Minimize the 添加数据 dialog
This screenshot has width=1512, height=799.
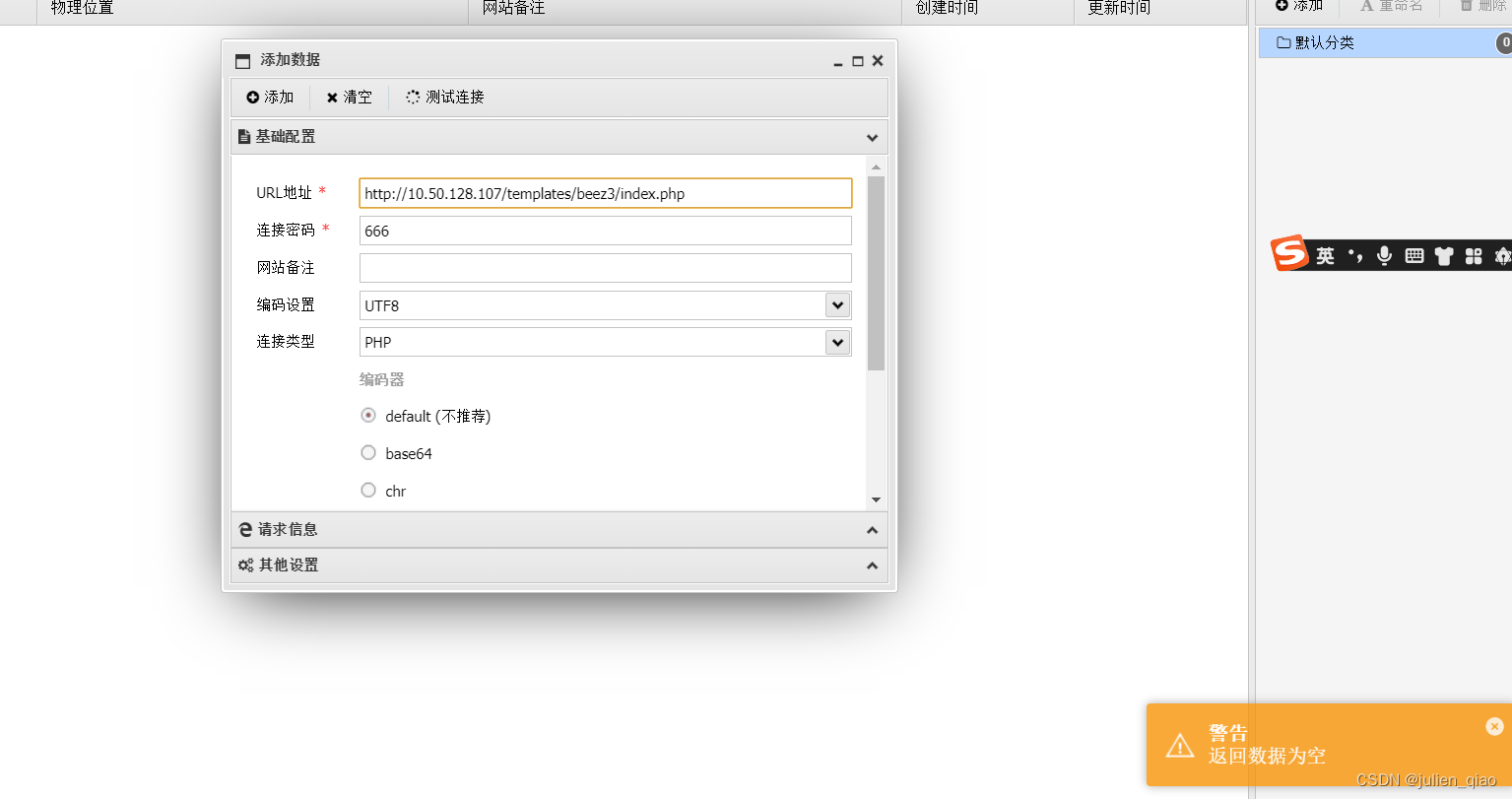[x=838, y=61]
